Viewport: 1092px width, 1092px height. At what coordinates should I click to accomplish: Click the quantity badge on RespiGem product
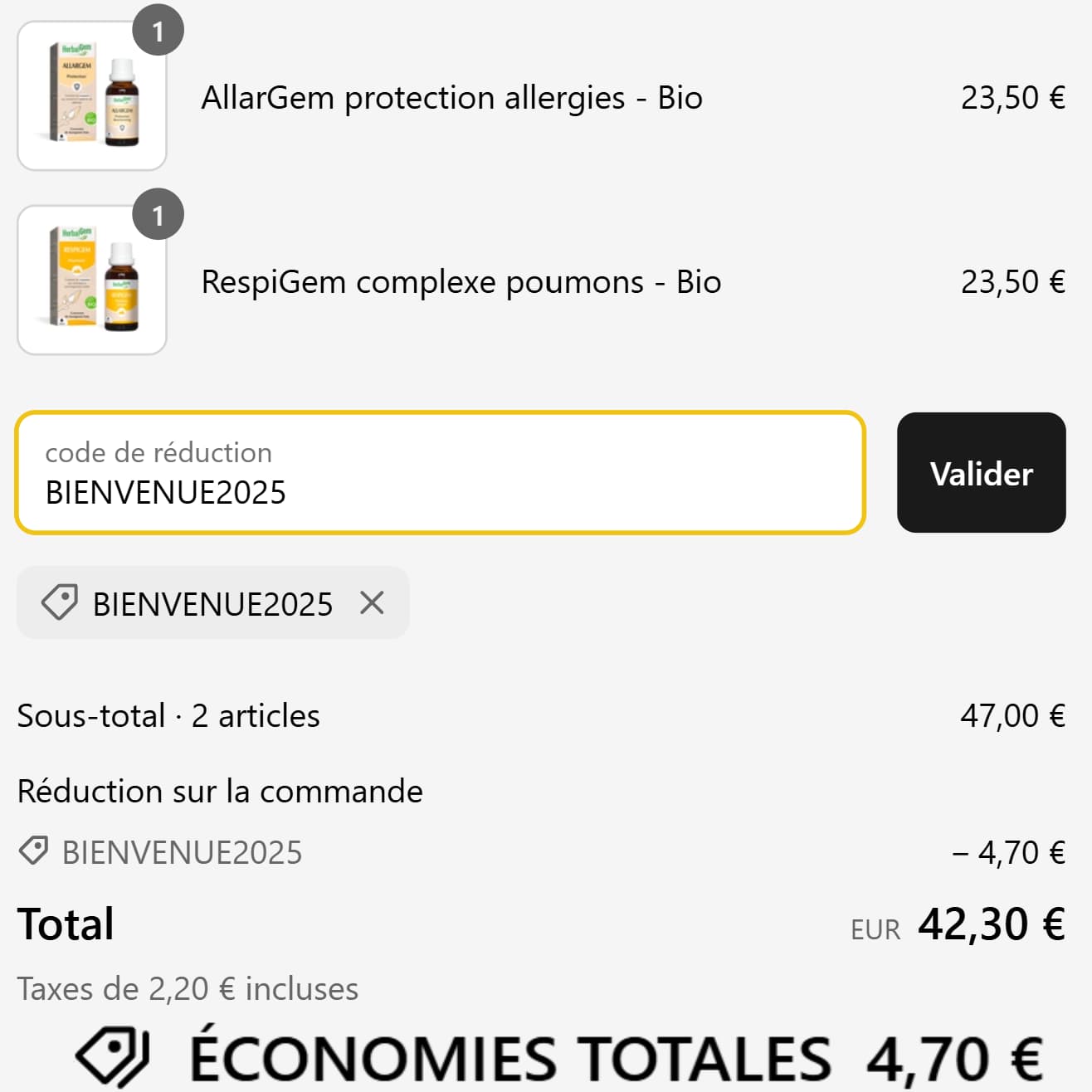pyautogui.click(x=158, y=215)
